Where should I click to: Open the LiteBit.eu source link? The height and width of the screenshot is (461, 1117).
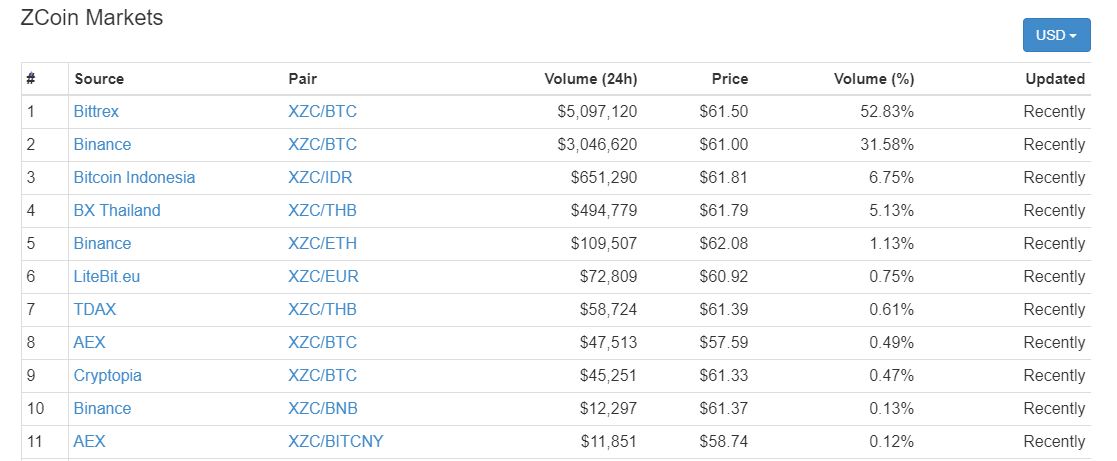[107, 276]
